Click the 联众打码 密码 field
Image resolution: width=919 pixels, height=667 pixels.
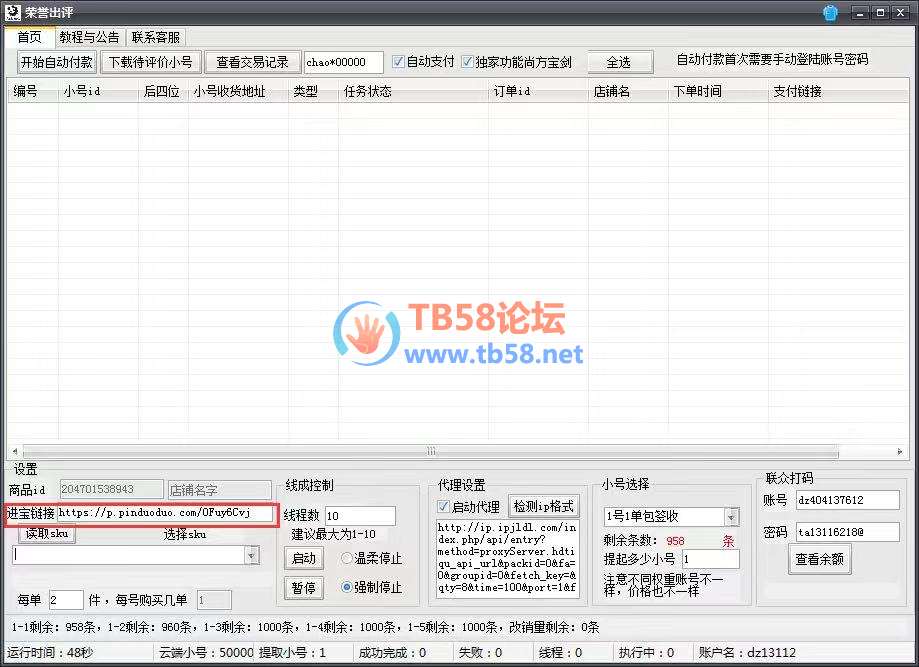(847, 532)
